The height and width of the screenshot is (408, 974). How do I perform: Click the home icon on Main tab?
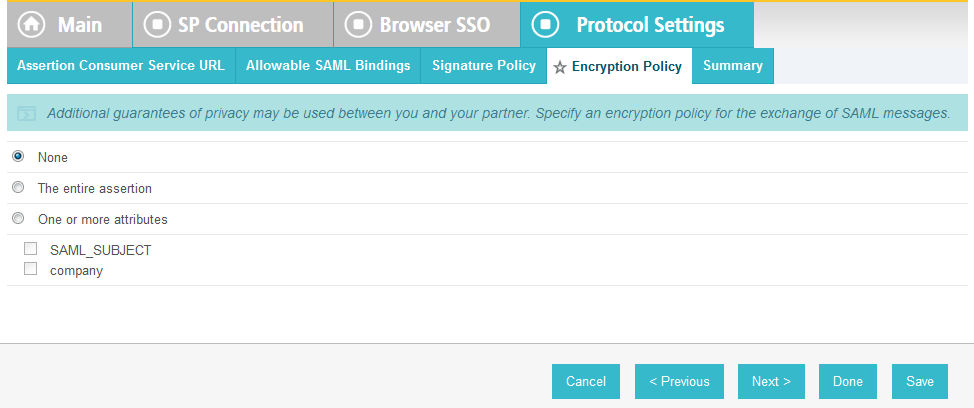coord(31,25)
